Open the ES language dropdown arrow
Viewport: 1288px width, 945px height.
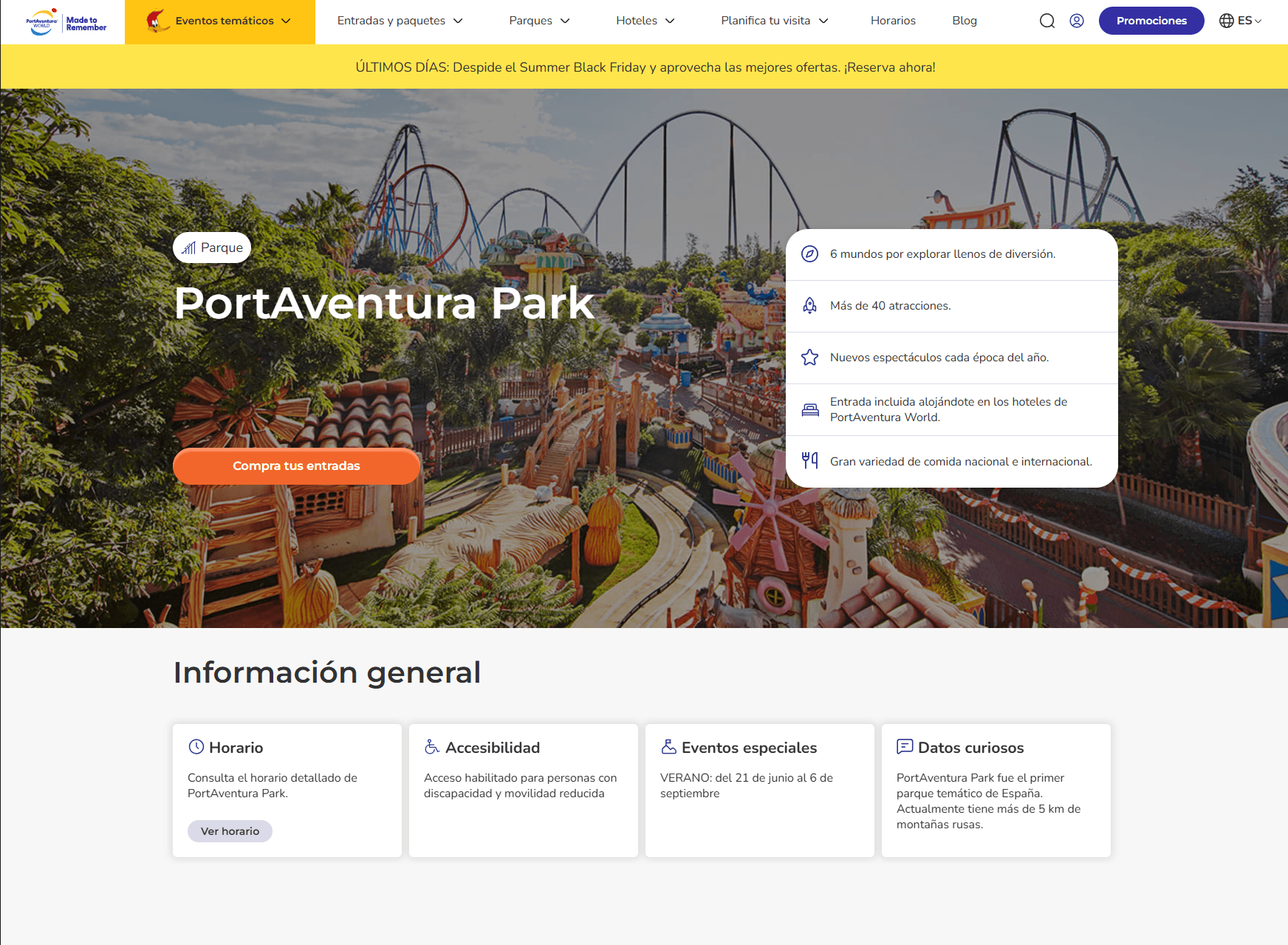tap(1258, 21)
